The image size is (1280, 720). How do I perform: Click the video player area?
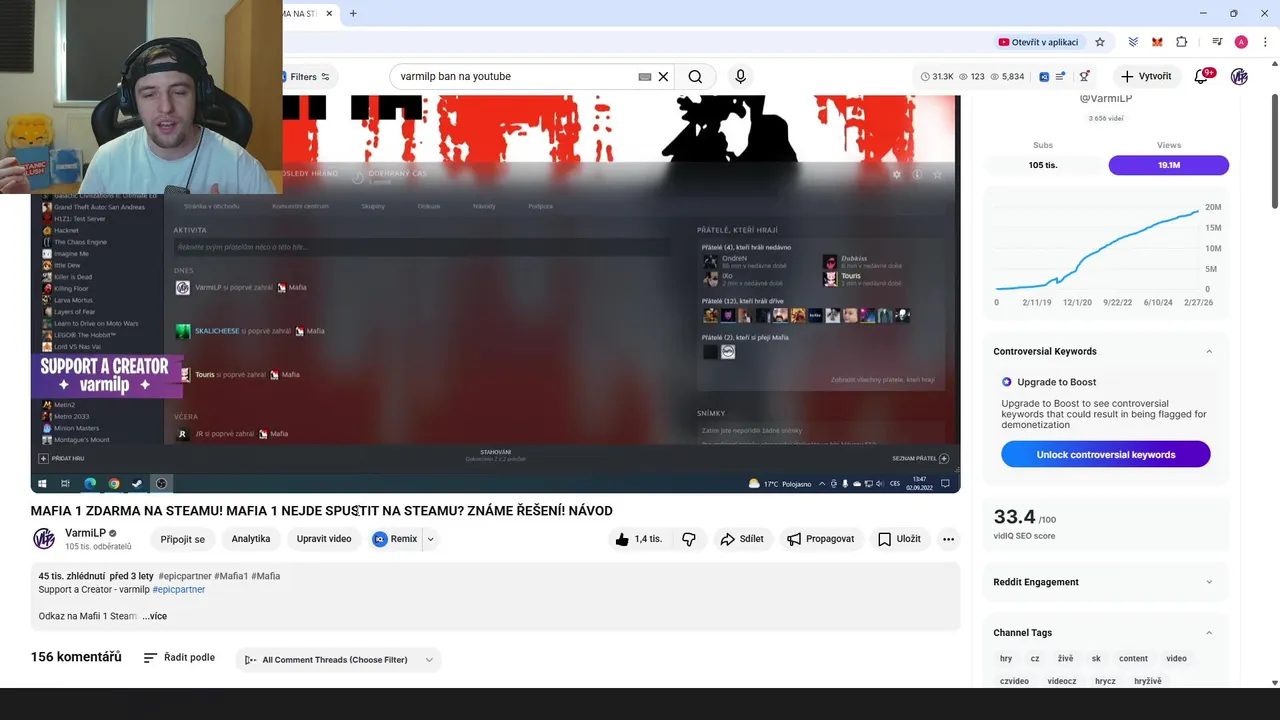coord(495,294)
